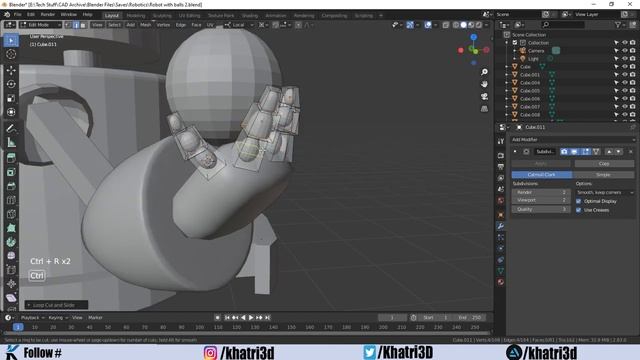This screenshot has height=360, width=640.
Task: Select the Simple subdivision type
Action: tap(603, 175)
